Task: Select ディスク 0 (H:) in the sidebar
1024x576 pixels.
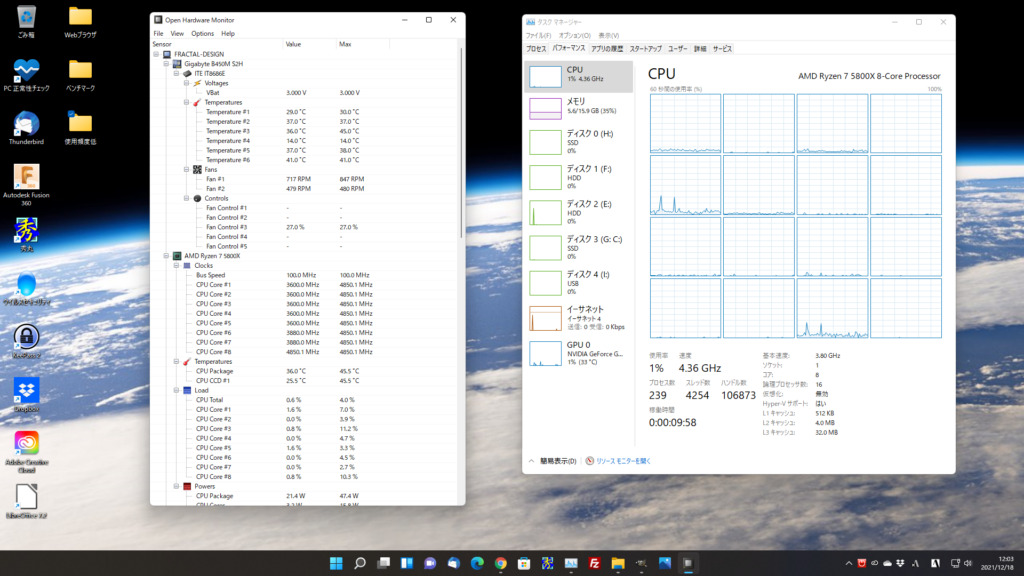Action: pyautogui.click(x=579, y=142)
